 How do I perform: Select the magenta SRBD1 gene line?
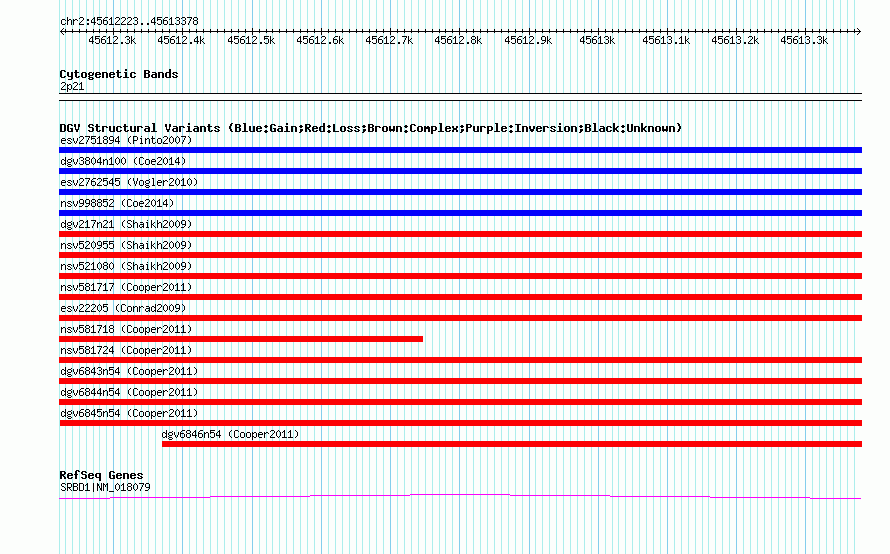click(460, 497)
